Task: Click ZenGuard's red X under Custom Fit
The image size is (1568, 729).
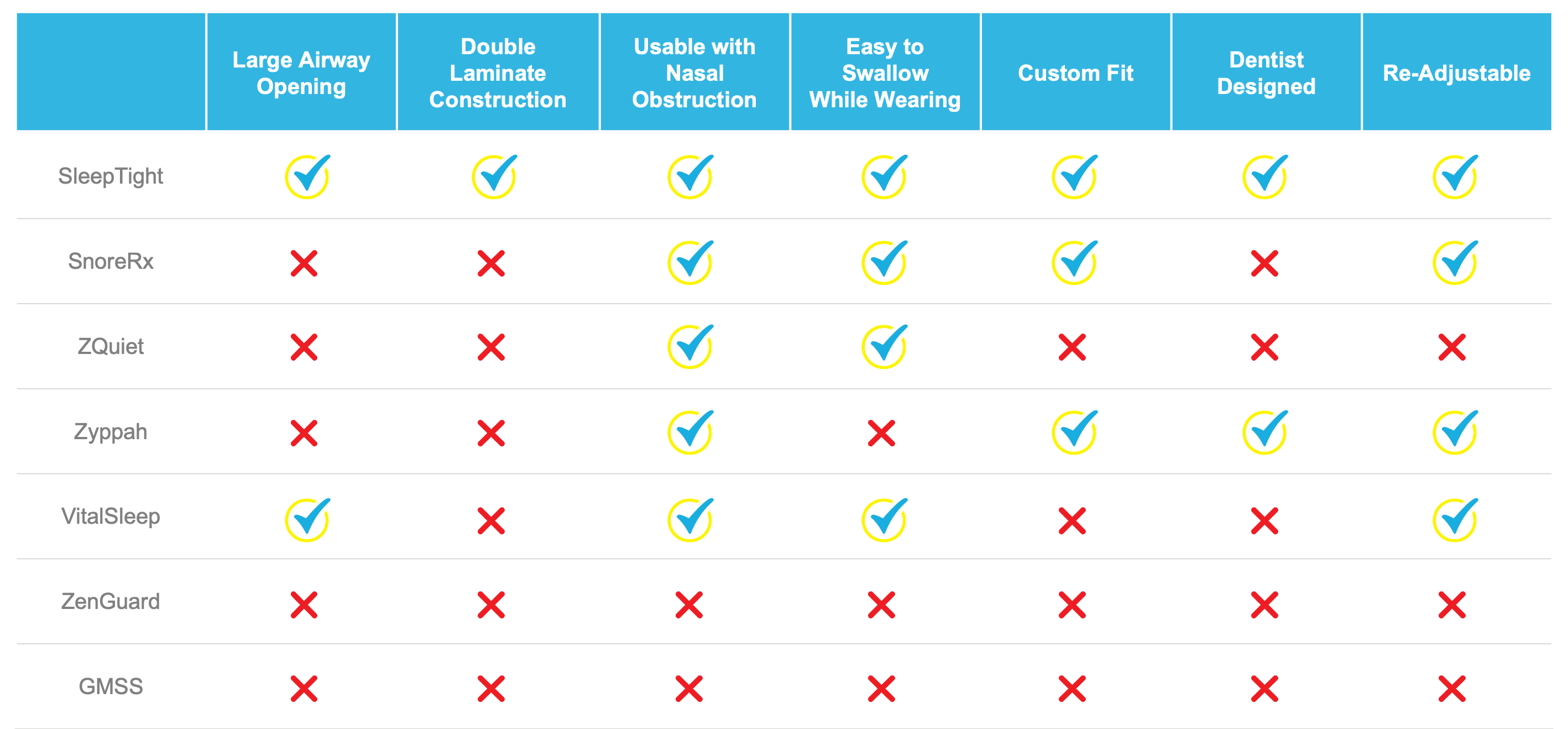Action: click(x=1072, y=605)
